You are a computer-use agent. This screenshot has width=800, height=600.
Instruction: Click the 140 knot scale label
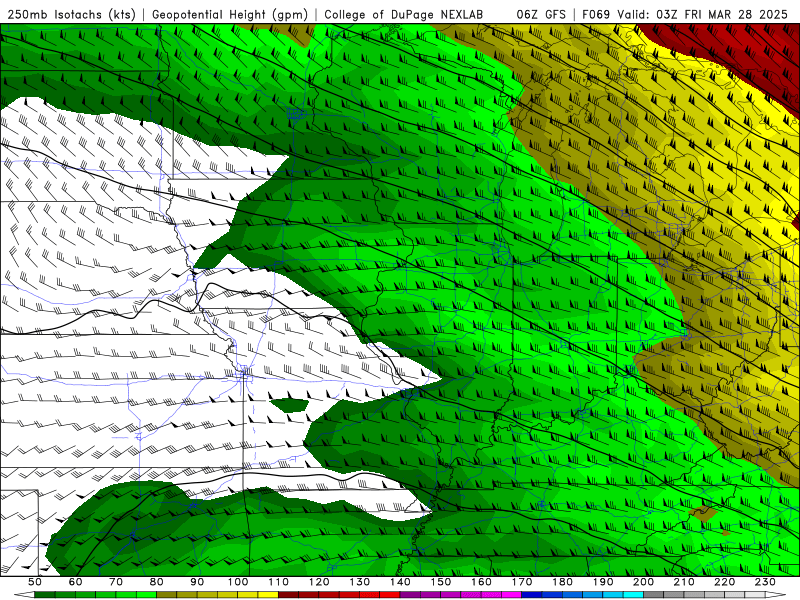click(x=400, y=582)
